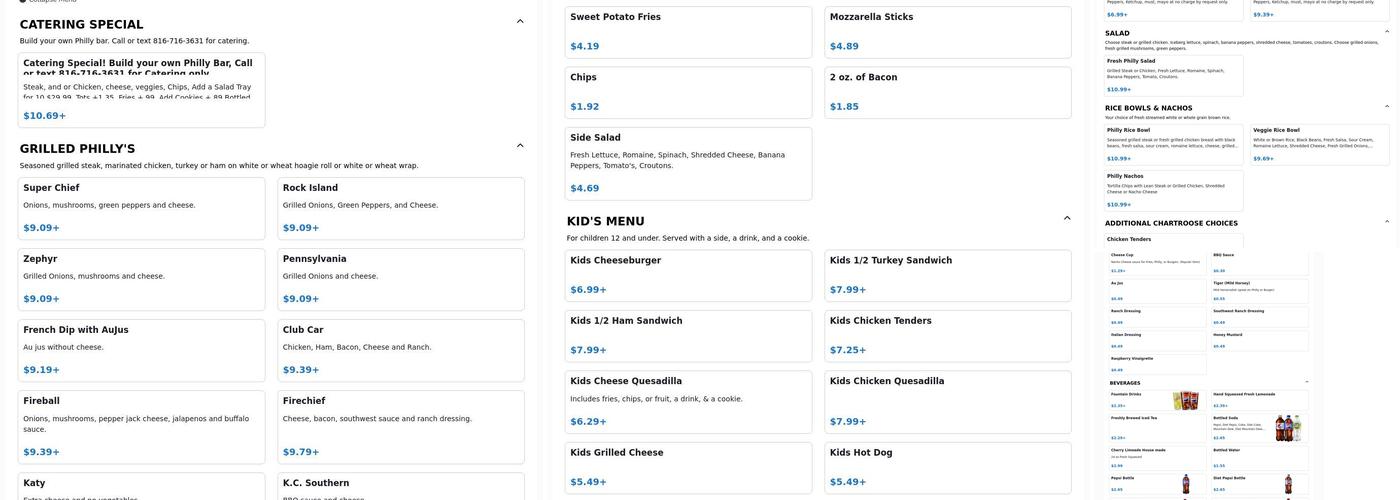The image size is (1400, 500).
Task: Click the Diet Pepsi Bottle image
Action: click(1289, 485)
